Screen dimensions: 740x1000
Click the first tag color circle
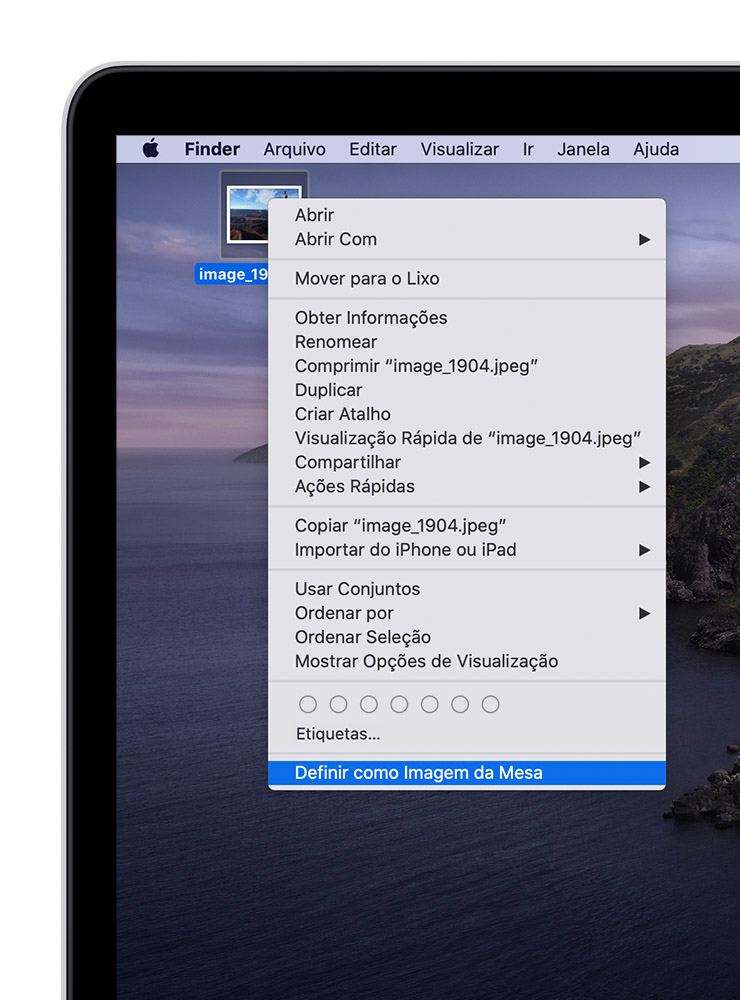[x=308, y=704]
